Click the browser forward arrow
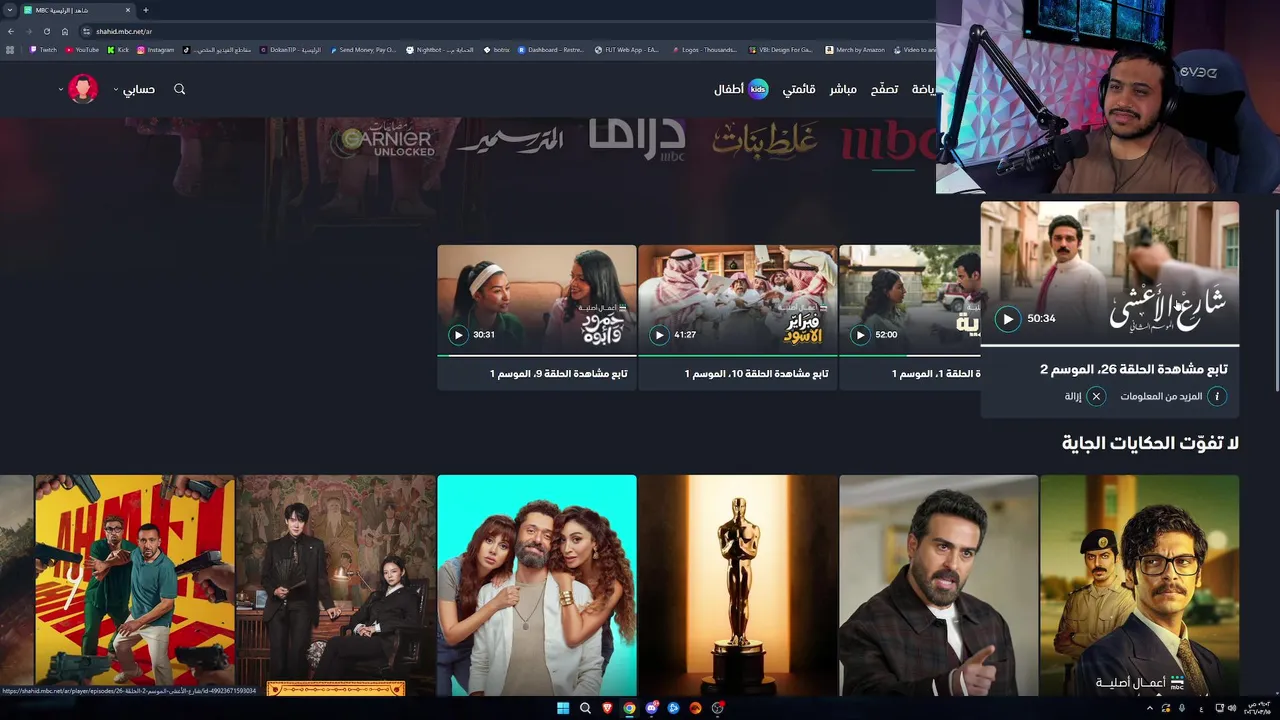Viewport: 1280px width, 720px height. click(29, 31)
